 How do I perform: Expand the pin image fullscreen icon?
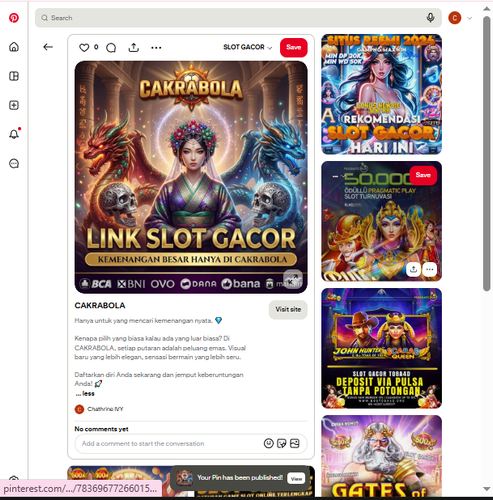coord(293,279)
